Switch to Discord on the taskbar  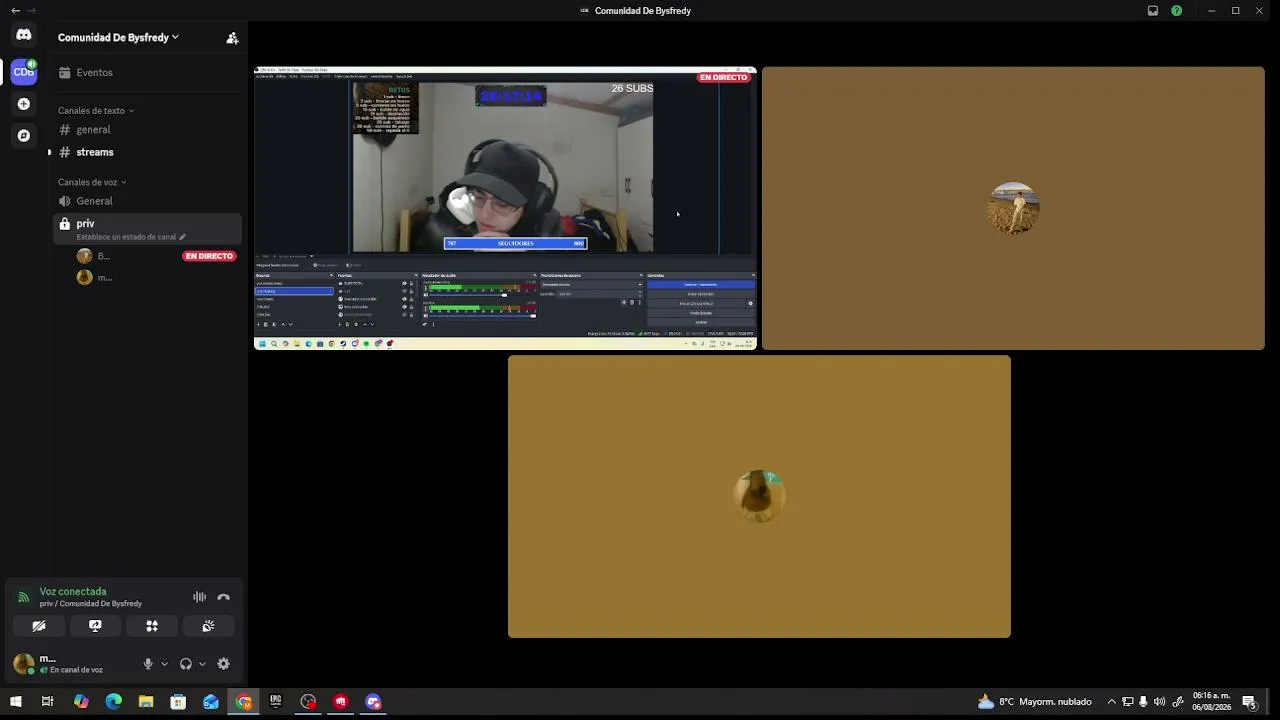(373, 702)
